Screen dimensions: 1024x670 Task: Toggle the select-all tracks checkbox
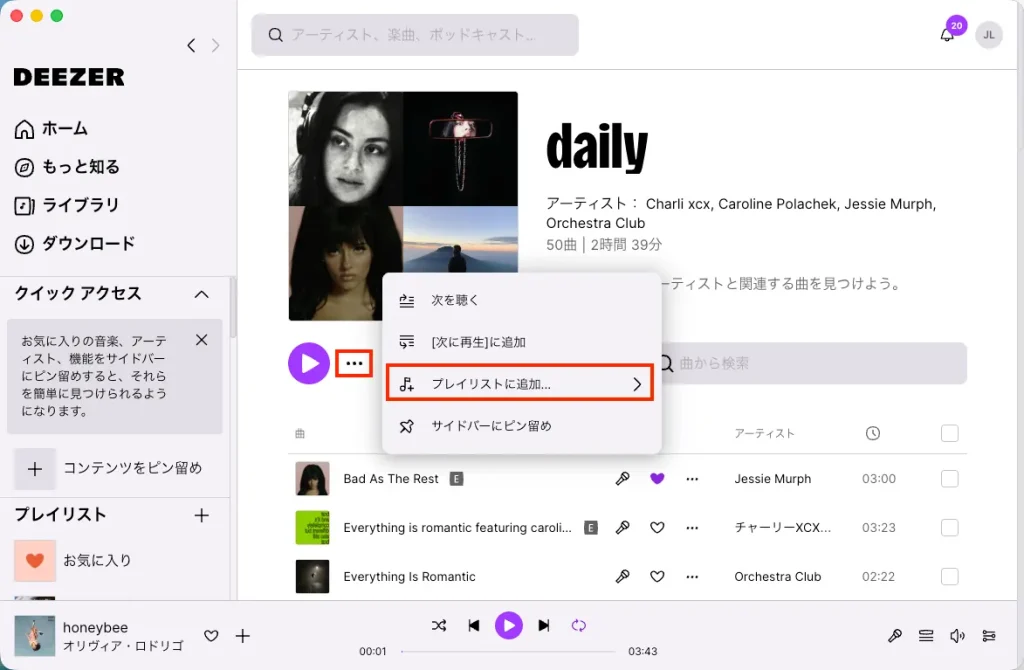tap(950, 433)
